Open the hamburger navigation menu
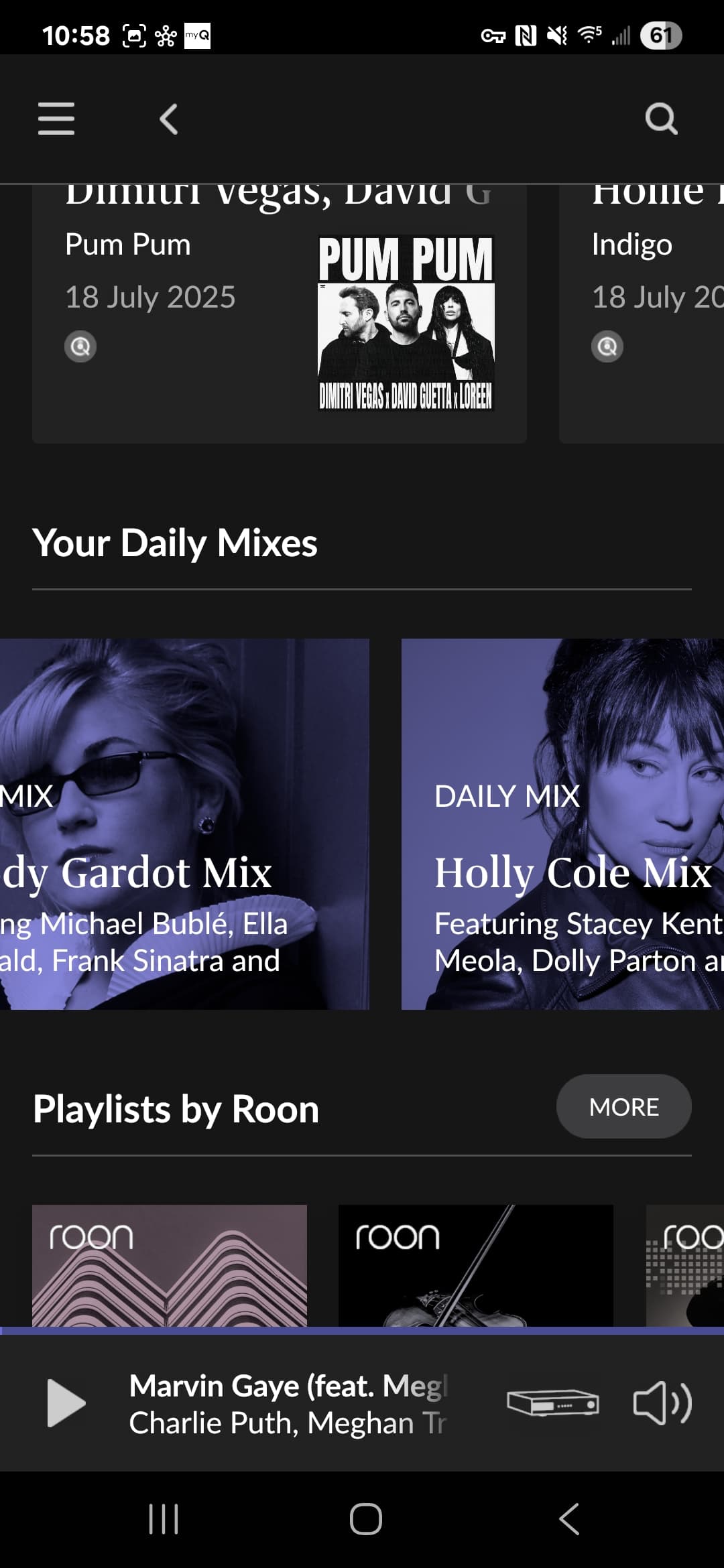The height and width of the screenshot is (1568, 724). (56, 119)
